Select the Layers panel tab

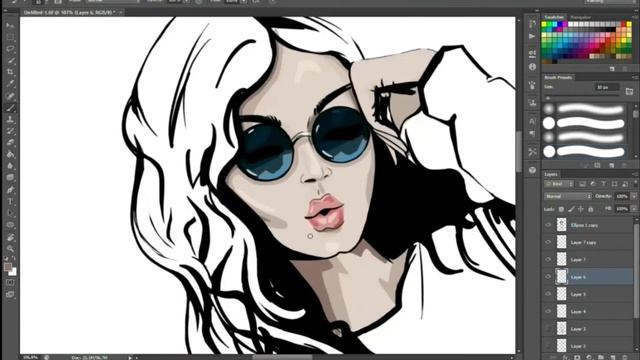[x=551, y=174]
